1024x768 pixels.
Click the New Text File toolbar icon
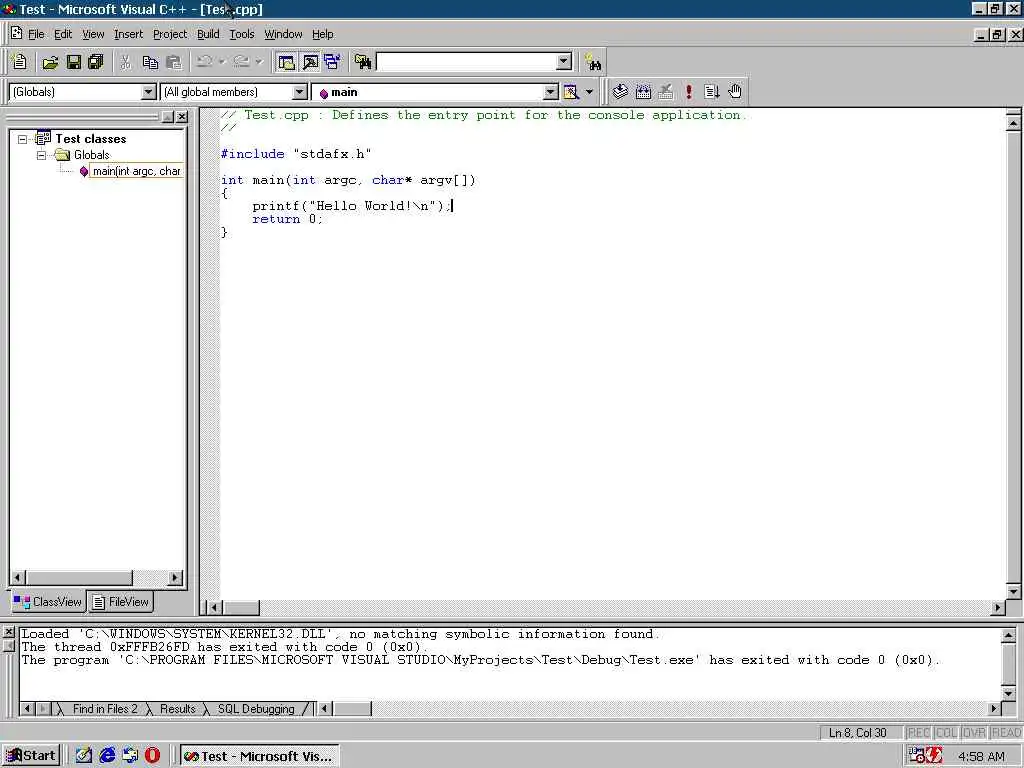tap(20, 62)
